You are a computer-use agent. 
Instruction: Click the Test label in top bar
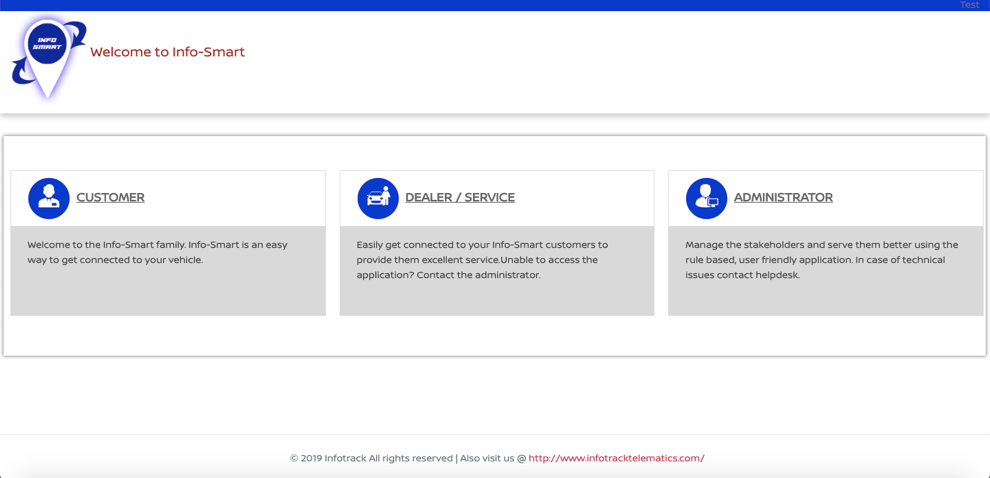[969, 5]
